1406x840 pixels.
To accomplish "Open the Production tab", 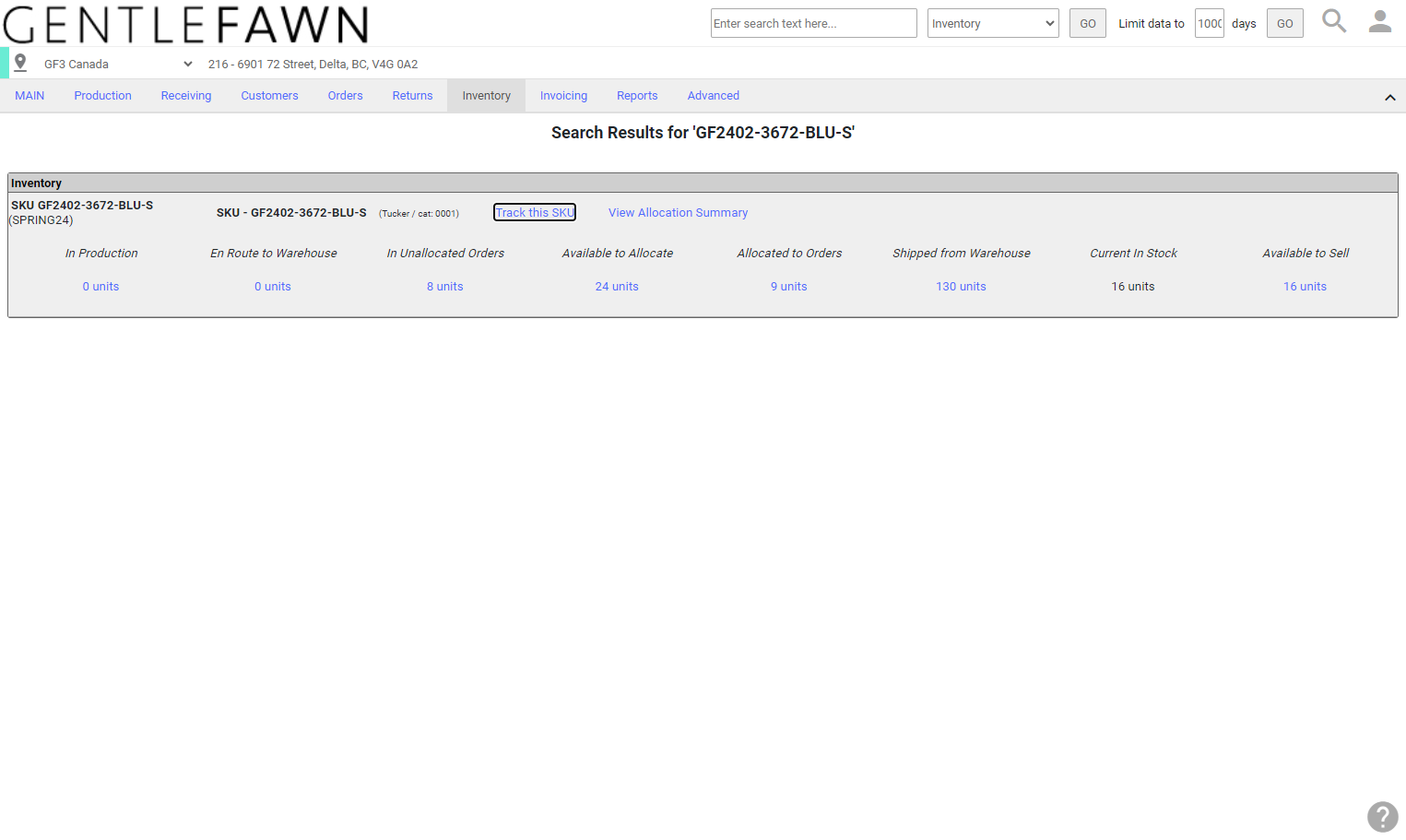I will [102, 96].
